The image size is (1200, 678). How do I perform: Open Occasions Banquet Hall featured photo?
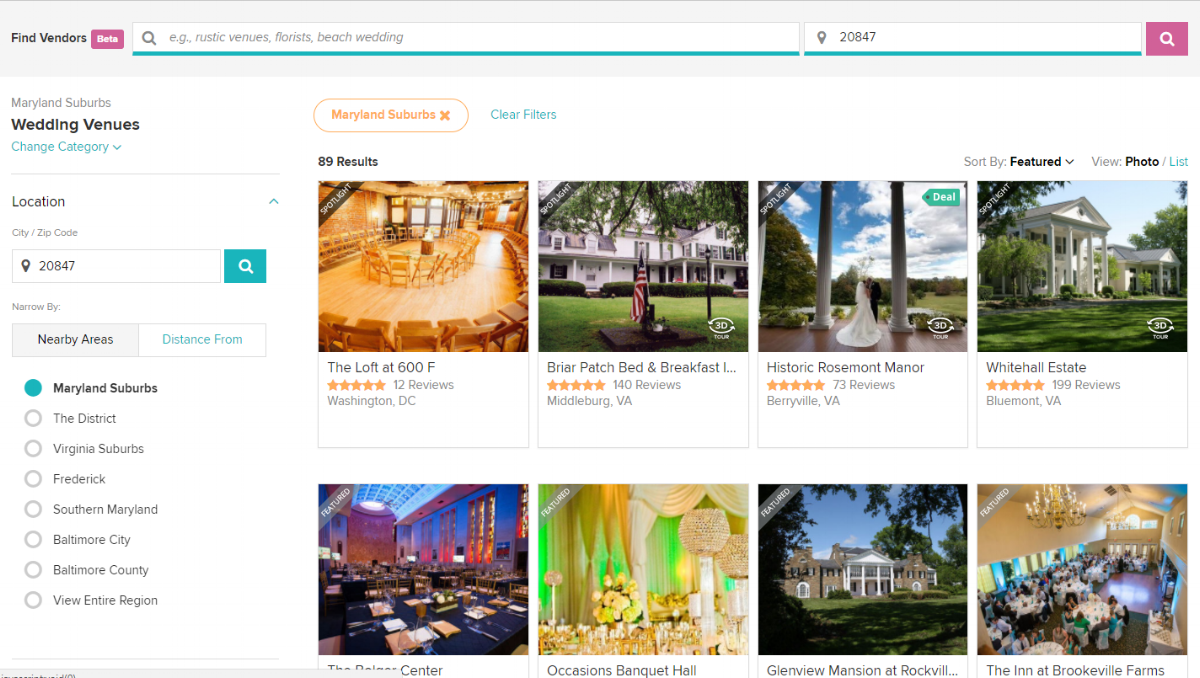tap(643, 570)
